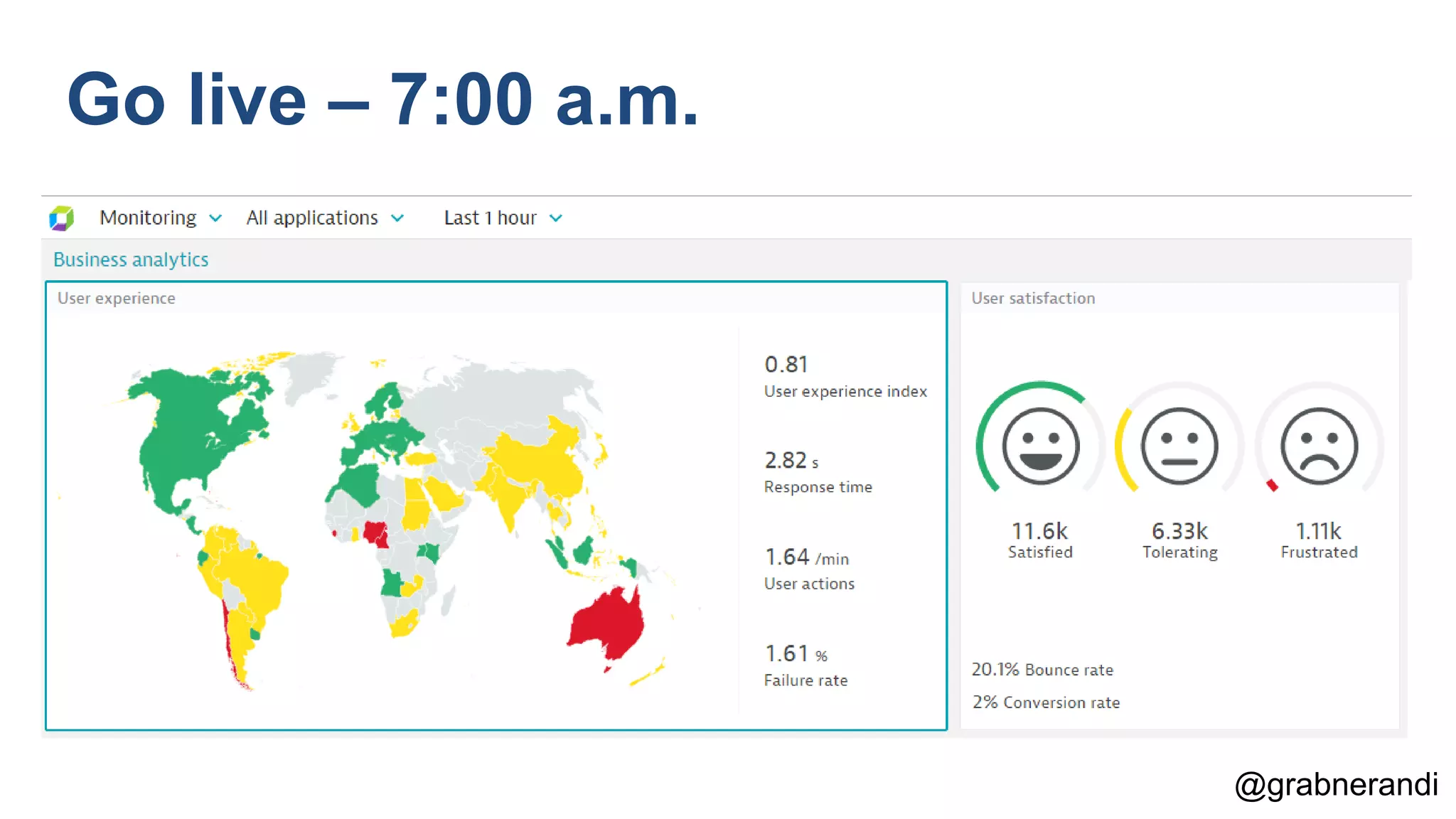Click the 6.33k Tolerating count

pyautogui.click(x=1179, y=531)
